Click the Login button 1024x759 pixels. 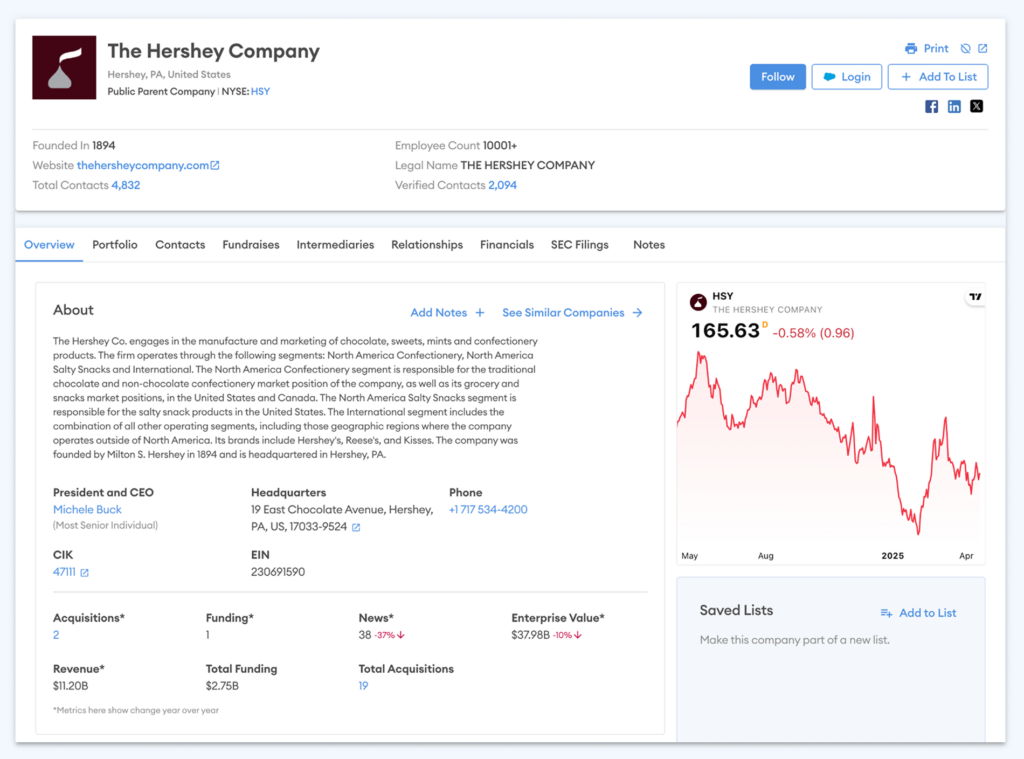pos(847,77)
